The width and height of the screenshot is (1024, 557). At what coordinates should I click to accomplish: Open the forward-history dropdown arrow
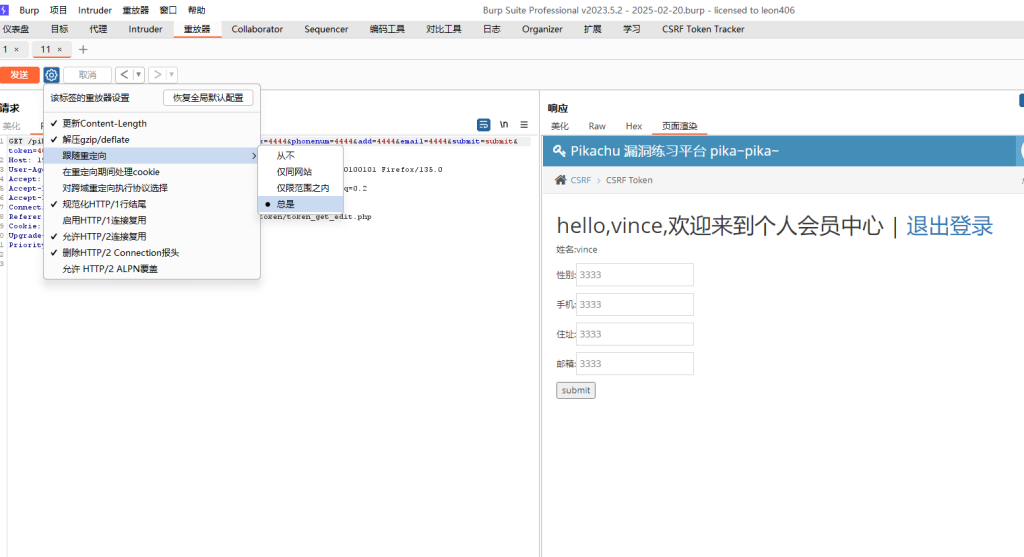click(x=172, y=74)
